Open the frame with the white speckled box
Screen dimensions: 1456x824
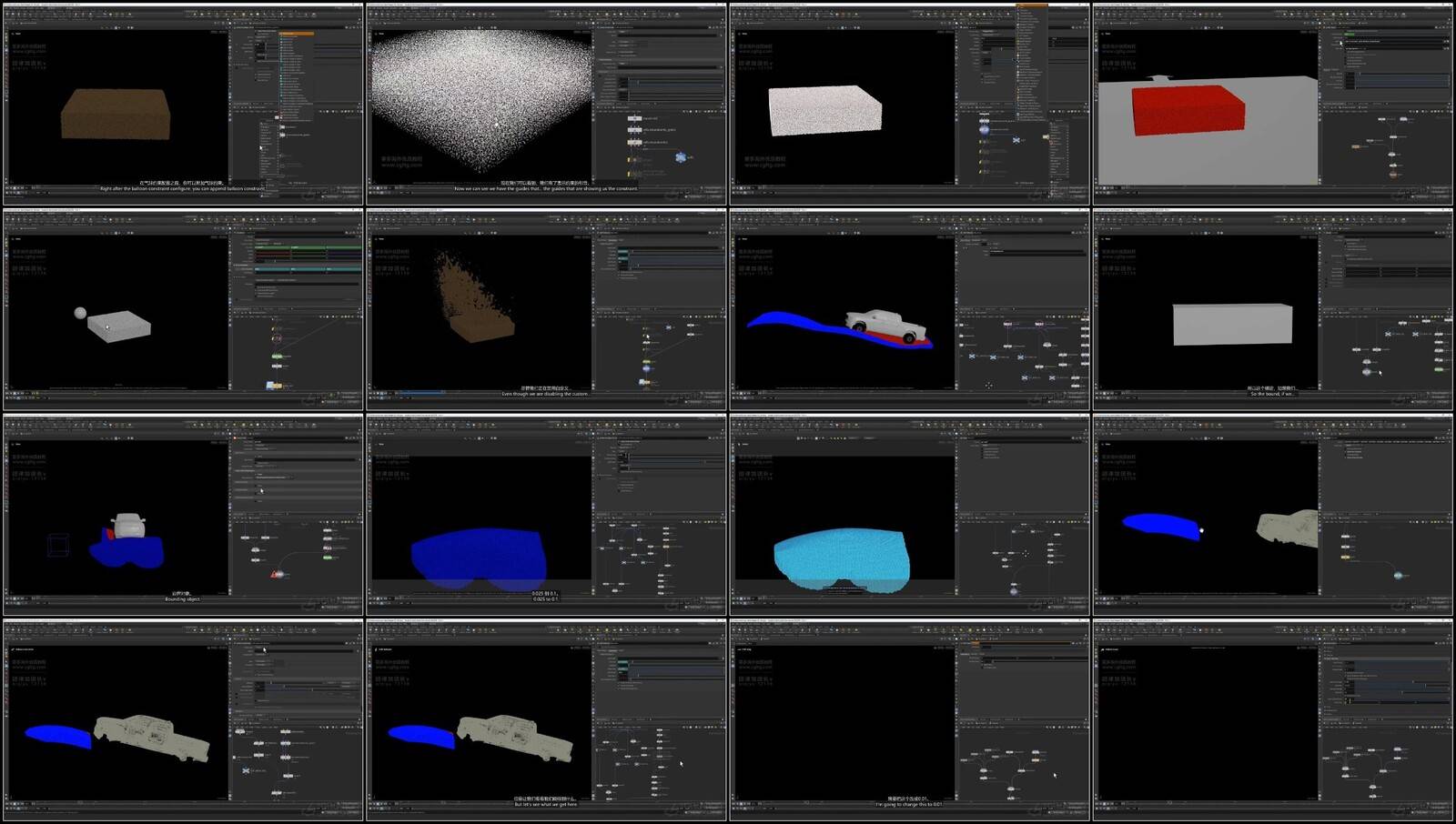909,103
